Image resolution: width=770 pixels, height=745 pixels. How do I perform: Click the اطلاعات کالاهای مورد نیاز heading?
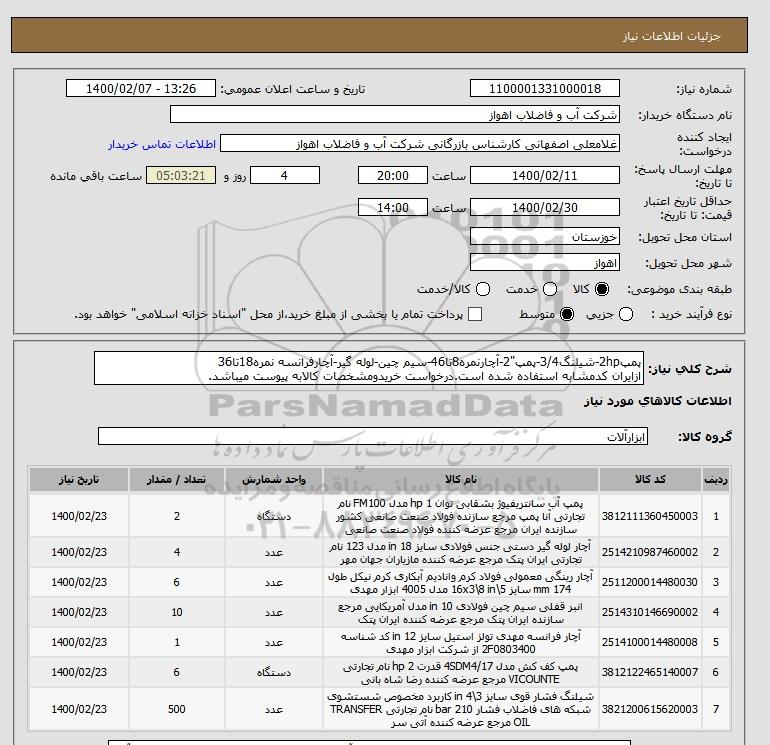coord(658,401)
